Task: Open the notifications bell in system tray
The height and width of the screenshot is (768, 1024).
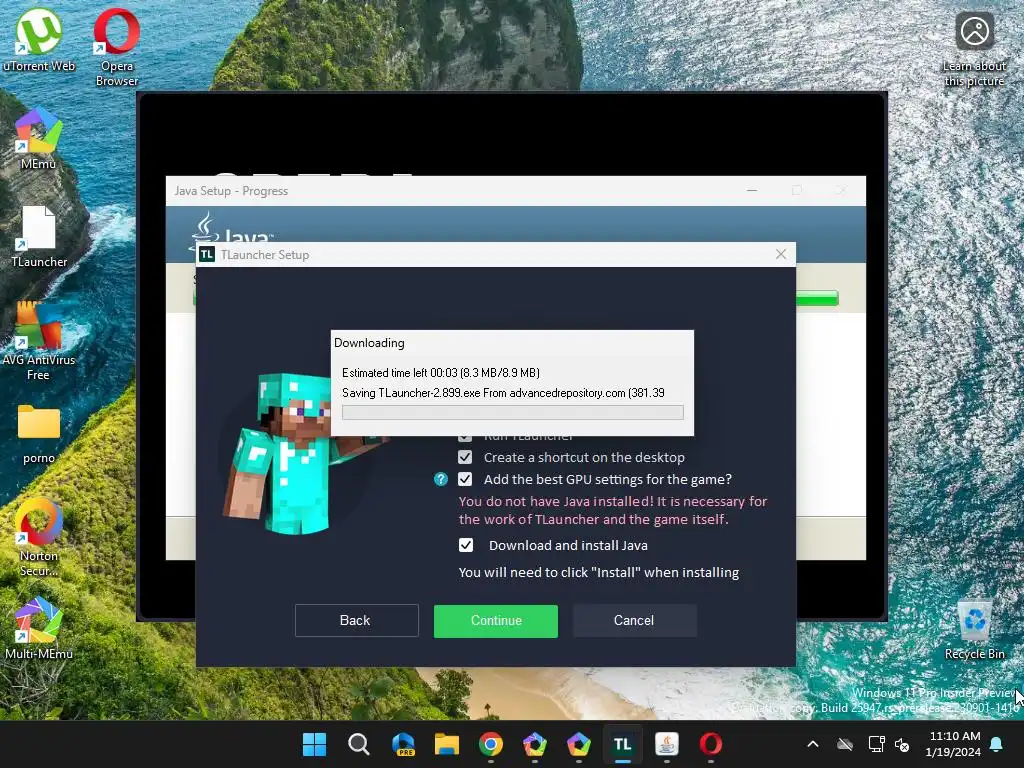Action: pos(997,744)
